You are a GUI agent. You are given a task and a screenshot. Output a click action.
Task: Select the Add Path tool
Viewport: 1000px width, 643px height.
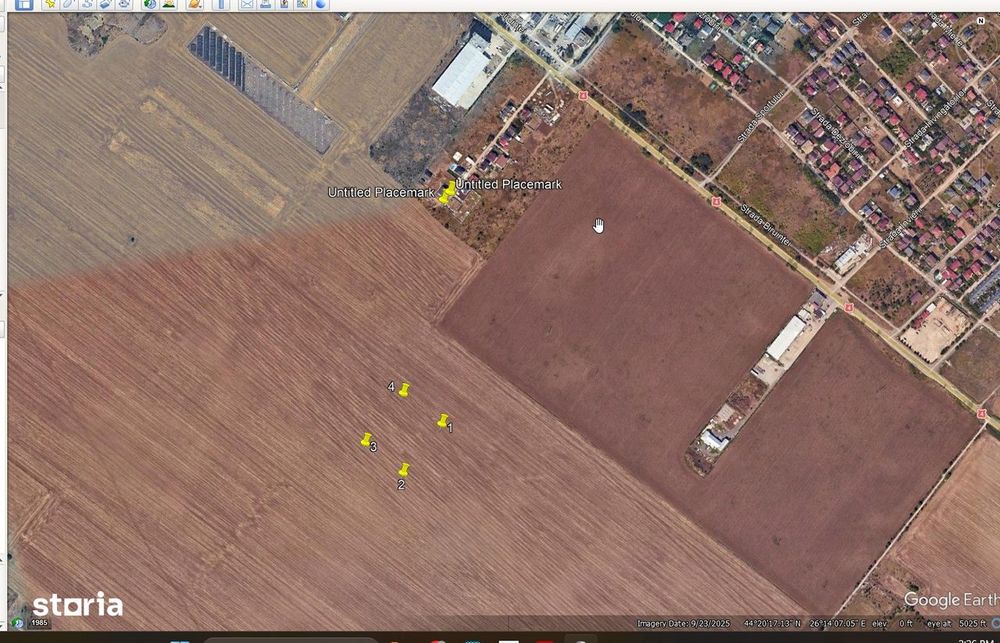[87, 4]
